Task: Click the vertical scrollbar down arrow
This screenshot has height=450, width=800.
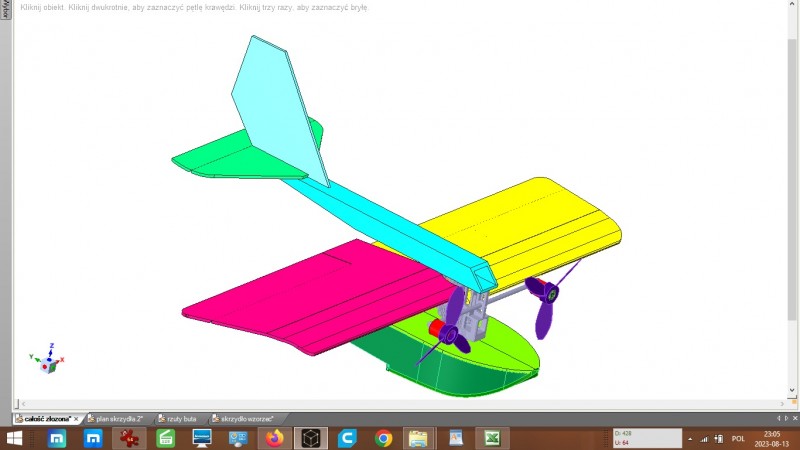Action: pos(792,390)
